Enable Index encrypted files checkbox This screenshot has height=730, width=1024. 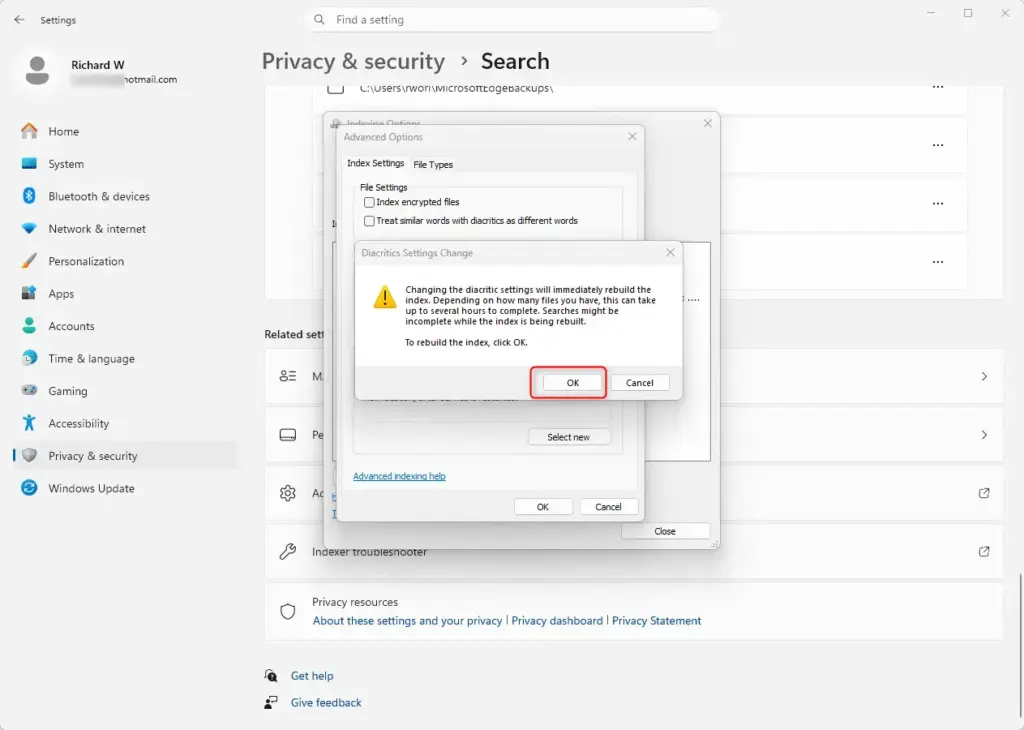point(369,202)
